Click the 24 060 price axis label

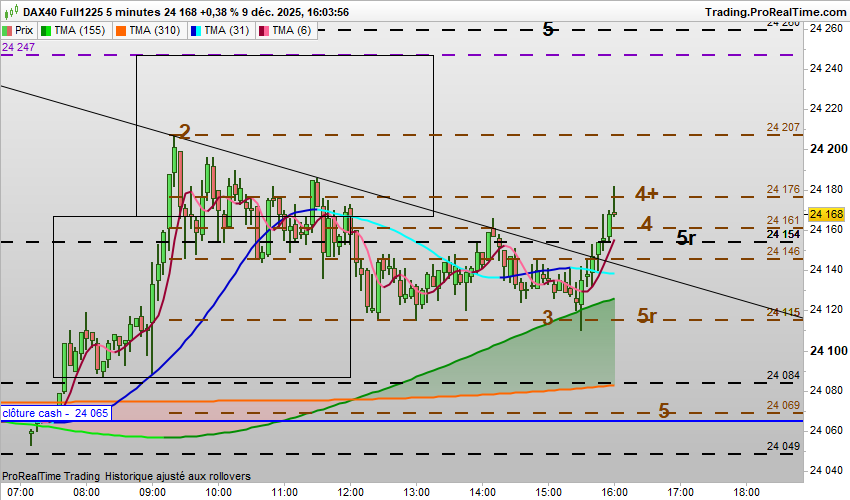click(826, 431)
